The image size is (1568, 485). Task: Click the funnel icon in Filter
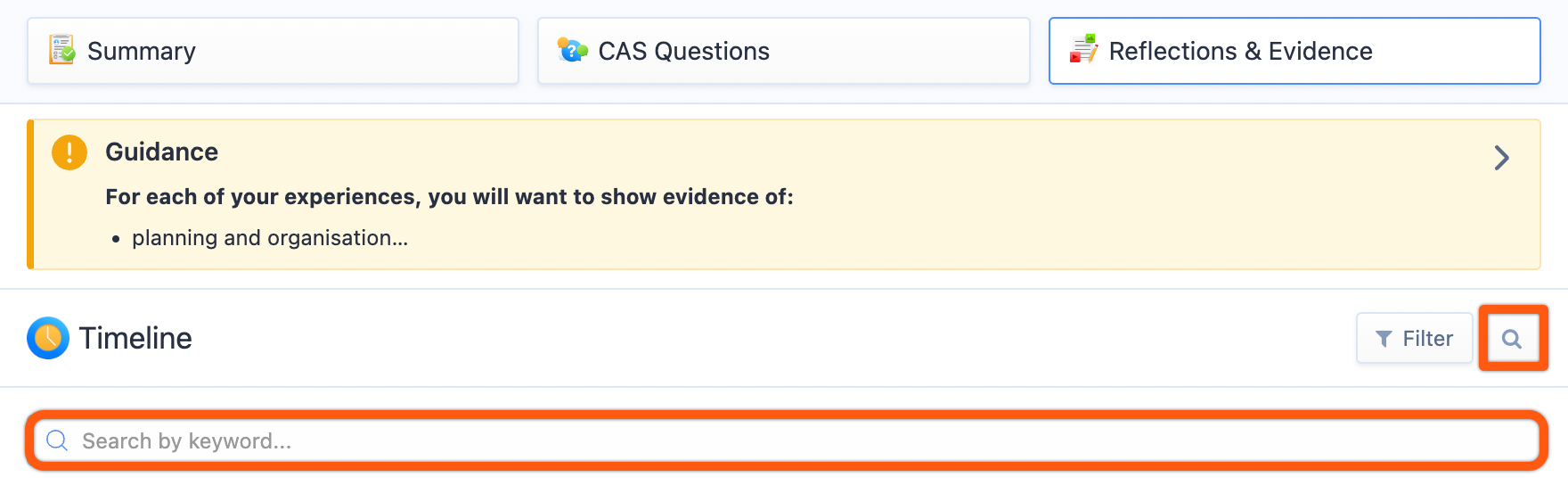tap(1384, 339)
